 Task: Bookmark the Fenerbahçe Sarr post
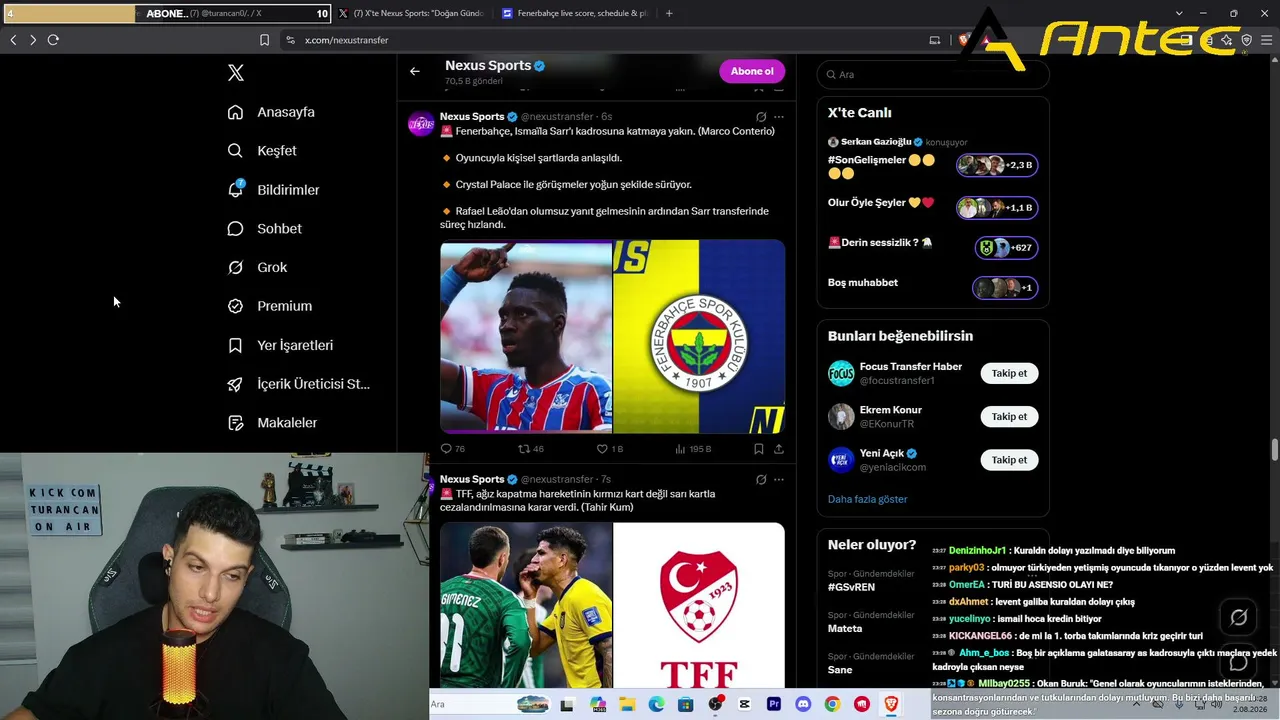click(x=759, y=449)
